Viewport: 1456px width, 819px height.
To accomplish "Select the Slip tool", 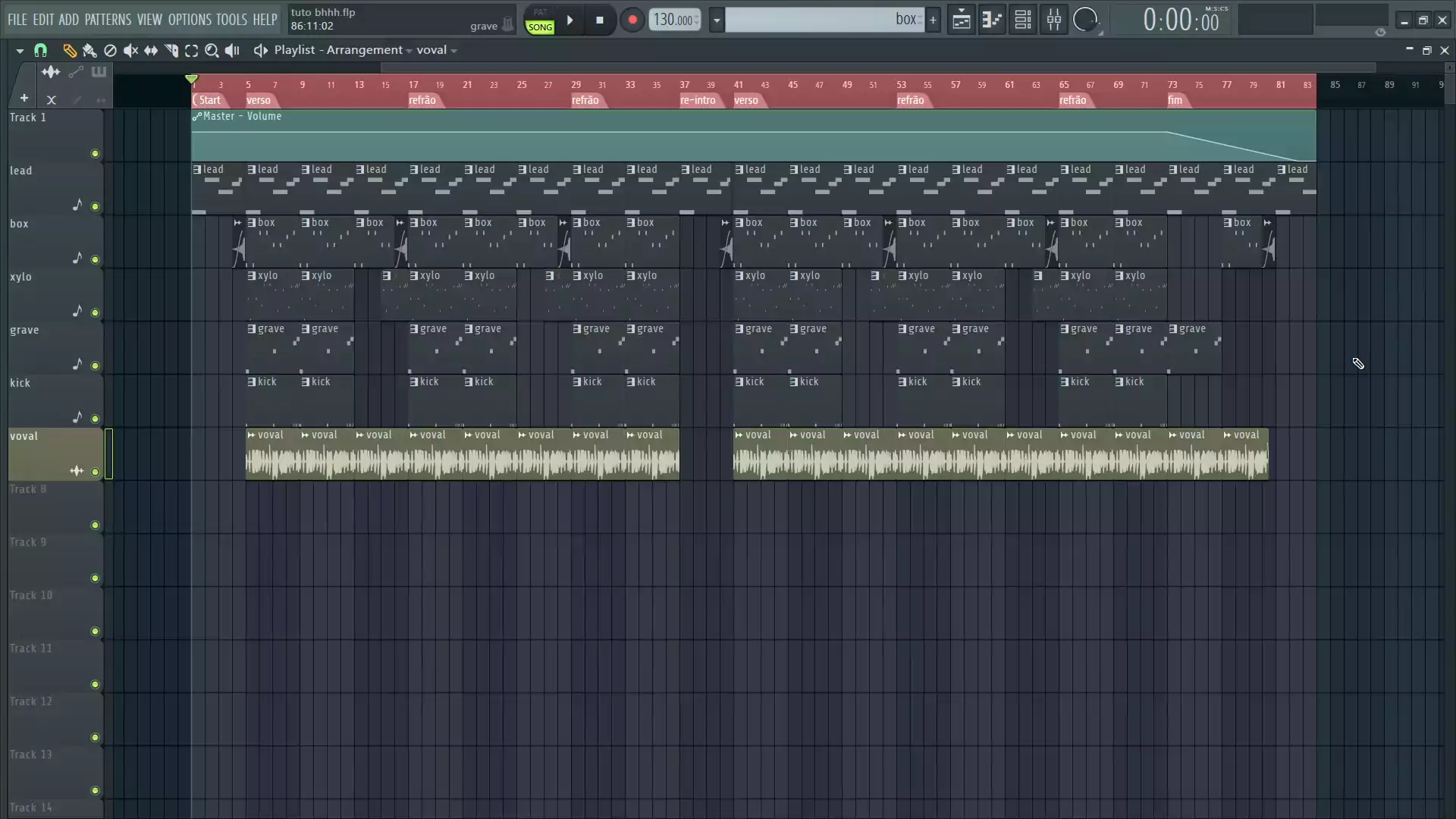I will pos(151,50).
